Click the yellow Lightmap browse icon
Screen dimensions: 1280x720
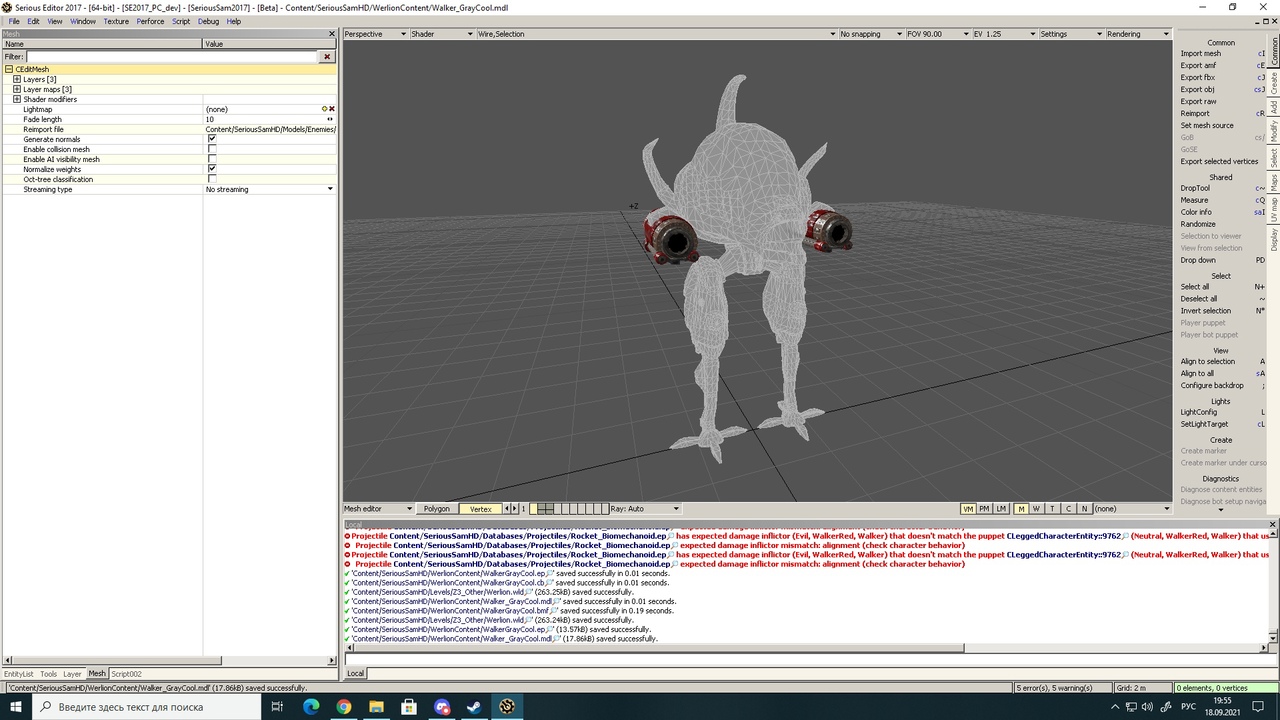click(x=324, y=109)
